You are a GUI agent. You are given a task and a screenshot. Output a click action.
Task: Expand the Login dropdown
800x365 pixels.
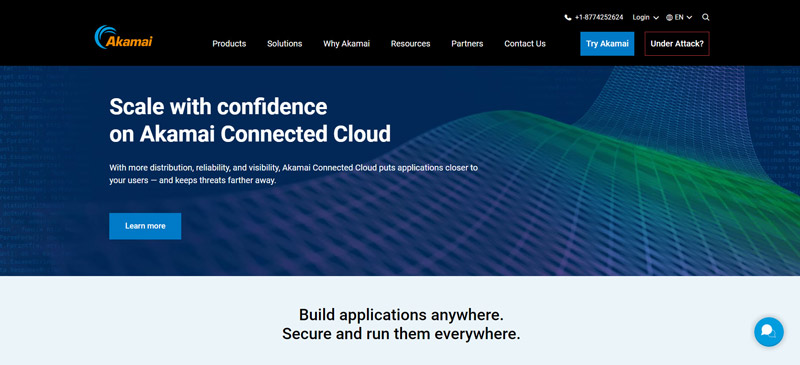[645, 17]
